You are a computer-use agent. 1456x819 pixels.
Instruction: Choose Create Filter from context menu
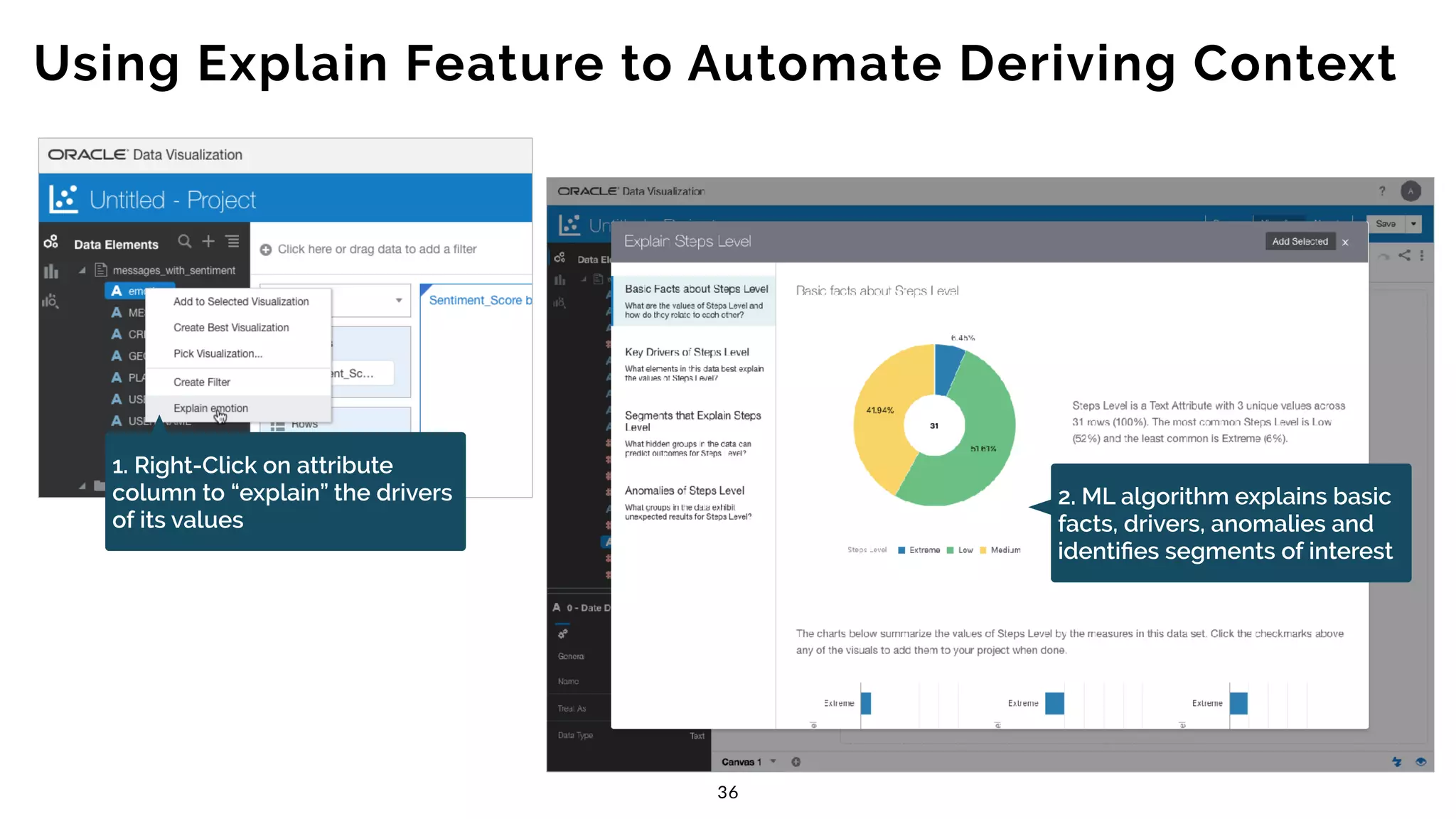pyautogui.click(x=202, y=382)
